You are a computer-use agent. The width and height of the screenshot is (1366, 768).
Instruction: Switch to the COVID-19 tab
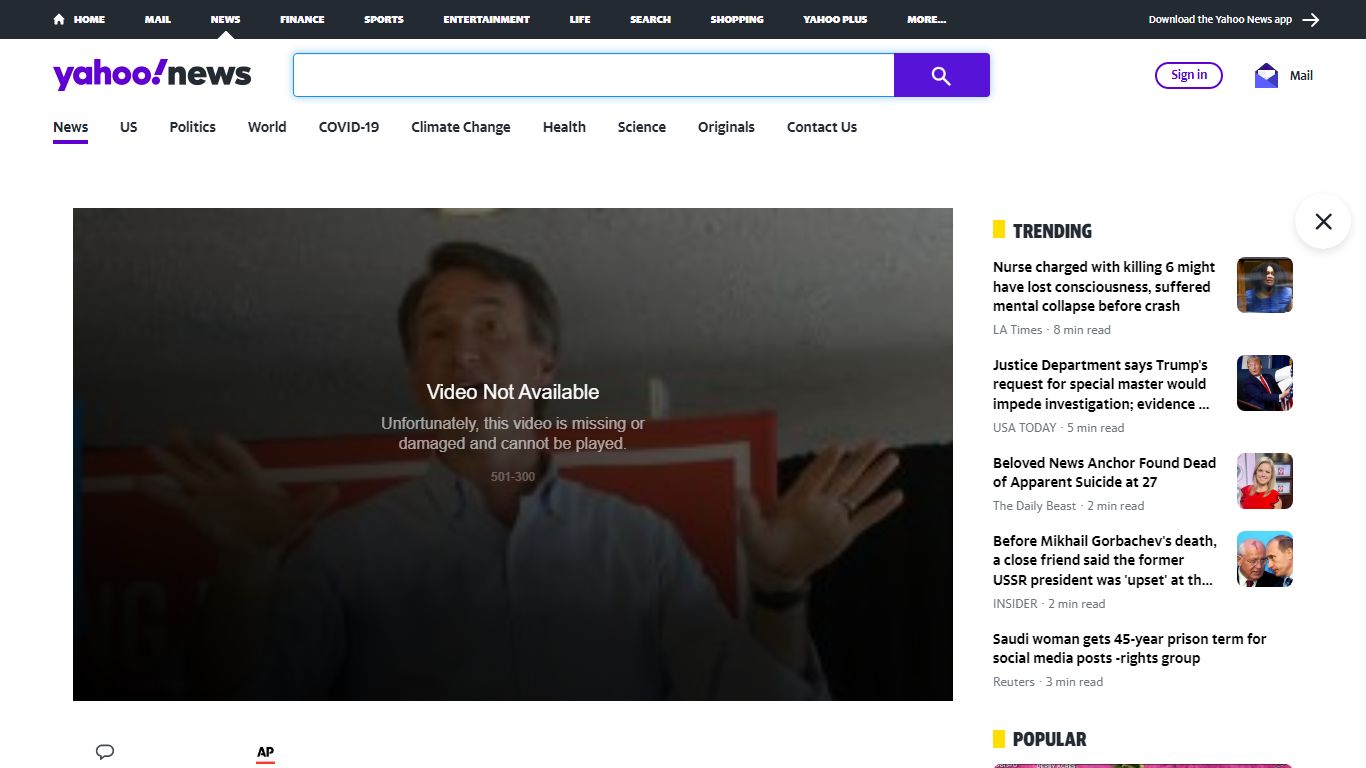tap(349, 127)
